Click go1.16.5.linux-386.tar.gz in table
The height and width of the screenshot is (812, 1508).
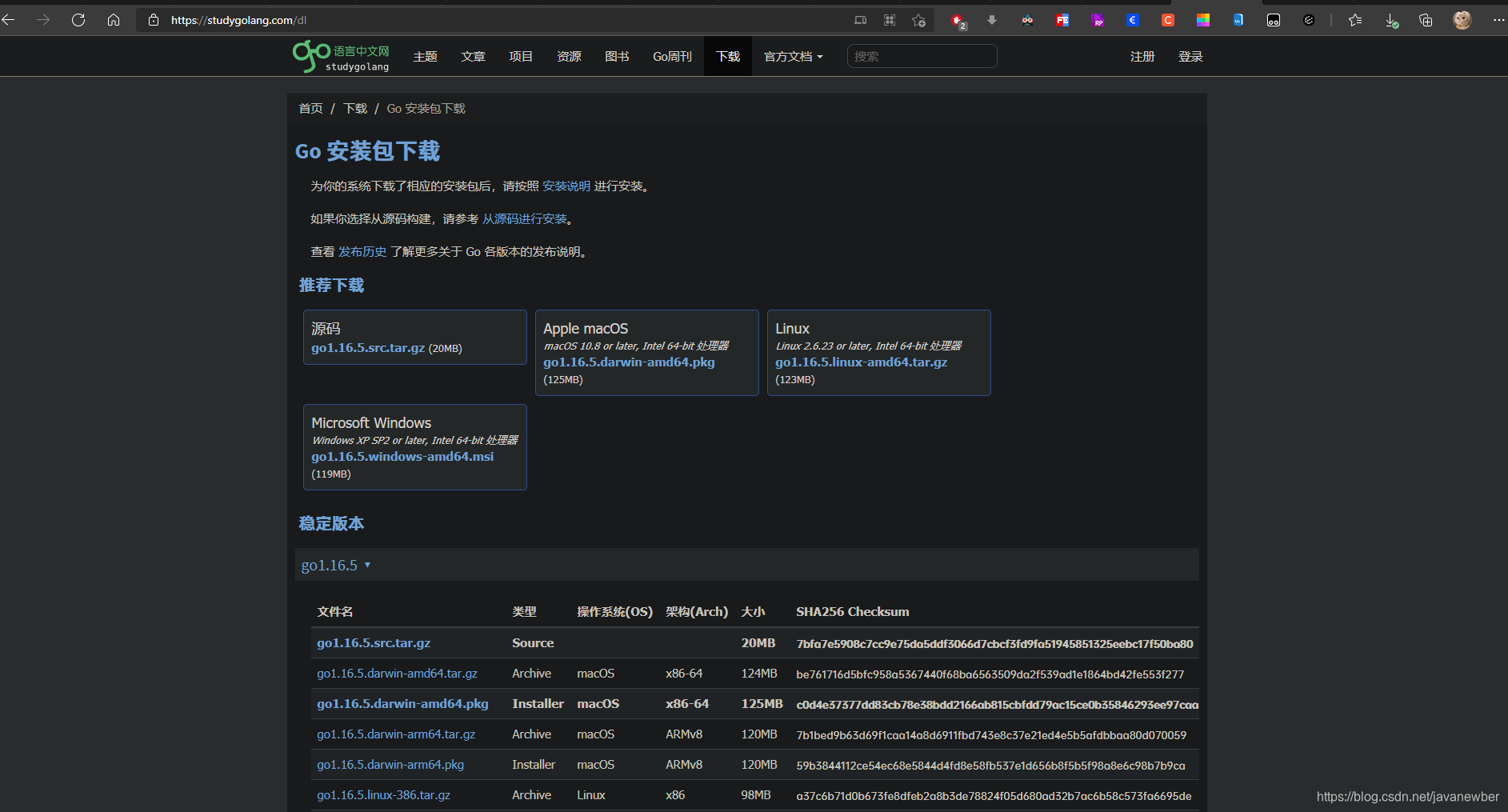[x=383, y=795]
